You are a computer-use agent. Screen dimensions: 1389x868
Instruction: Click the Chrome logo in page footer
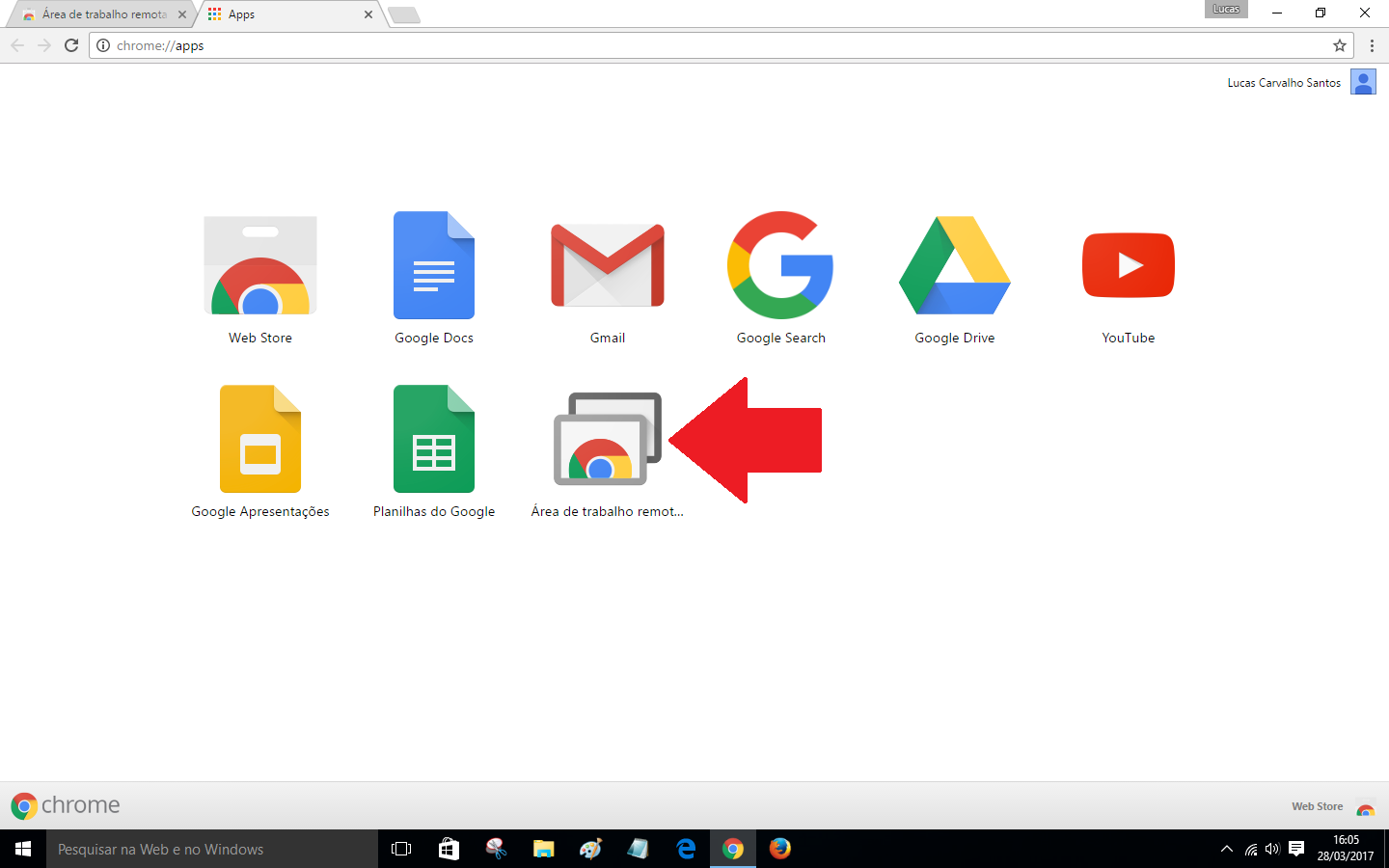tap(66, 805)
